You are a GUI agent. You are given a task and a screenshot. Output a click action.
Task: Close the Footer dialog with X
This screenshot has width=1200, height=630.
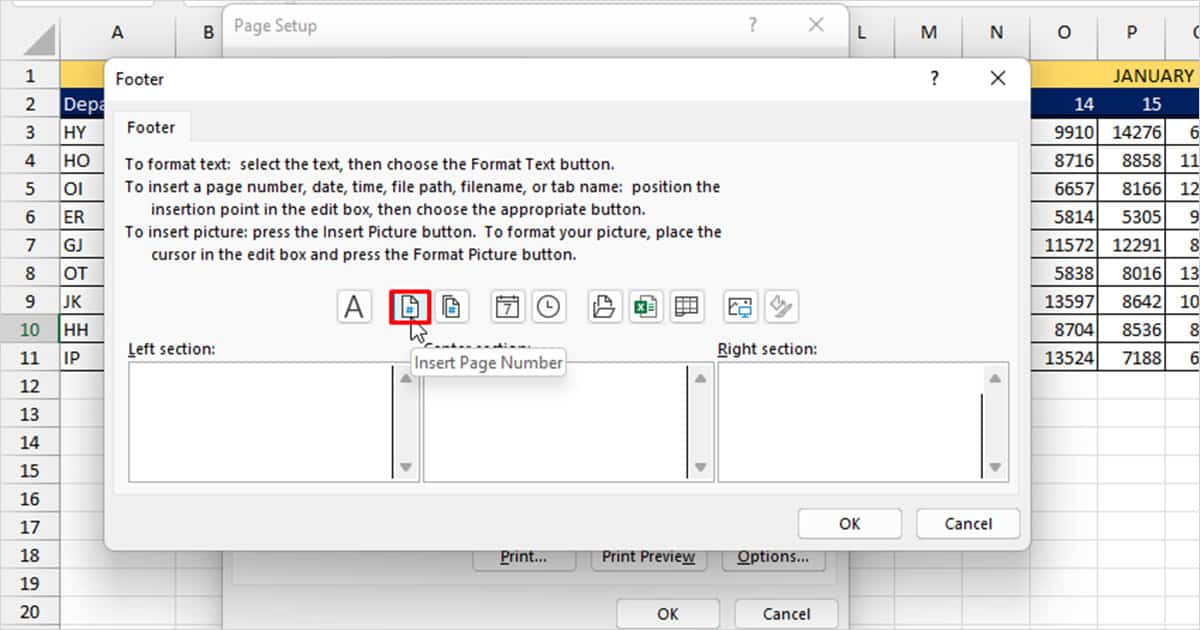tap(997, 78)
